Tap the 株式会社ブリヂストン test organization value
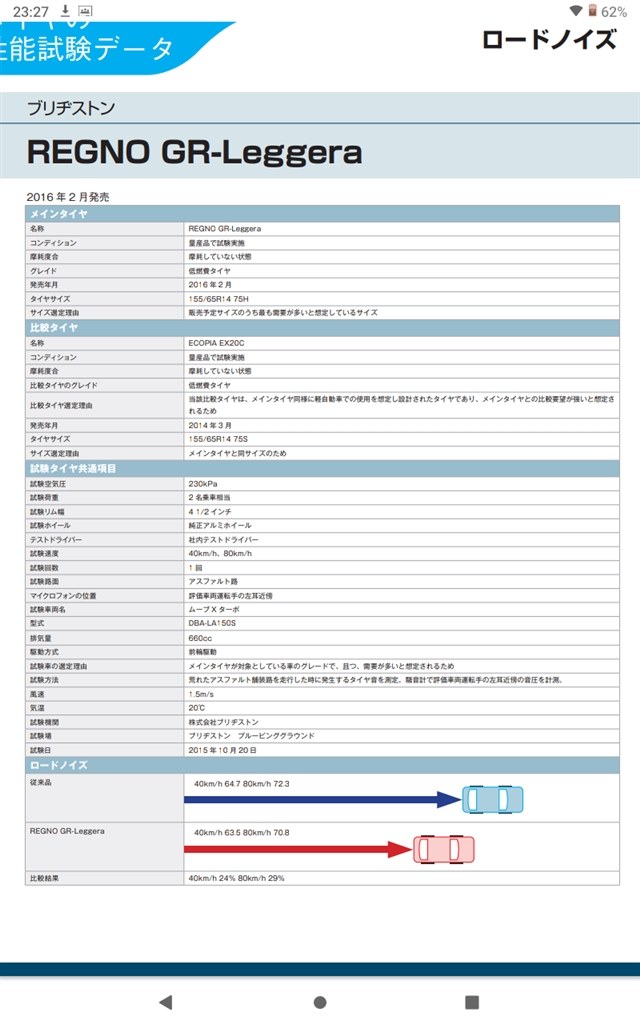640x1024 pixels. click(x=223, y=722)
